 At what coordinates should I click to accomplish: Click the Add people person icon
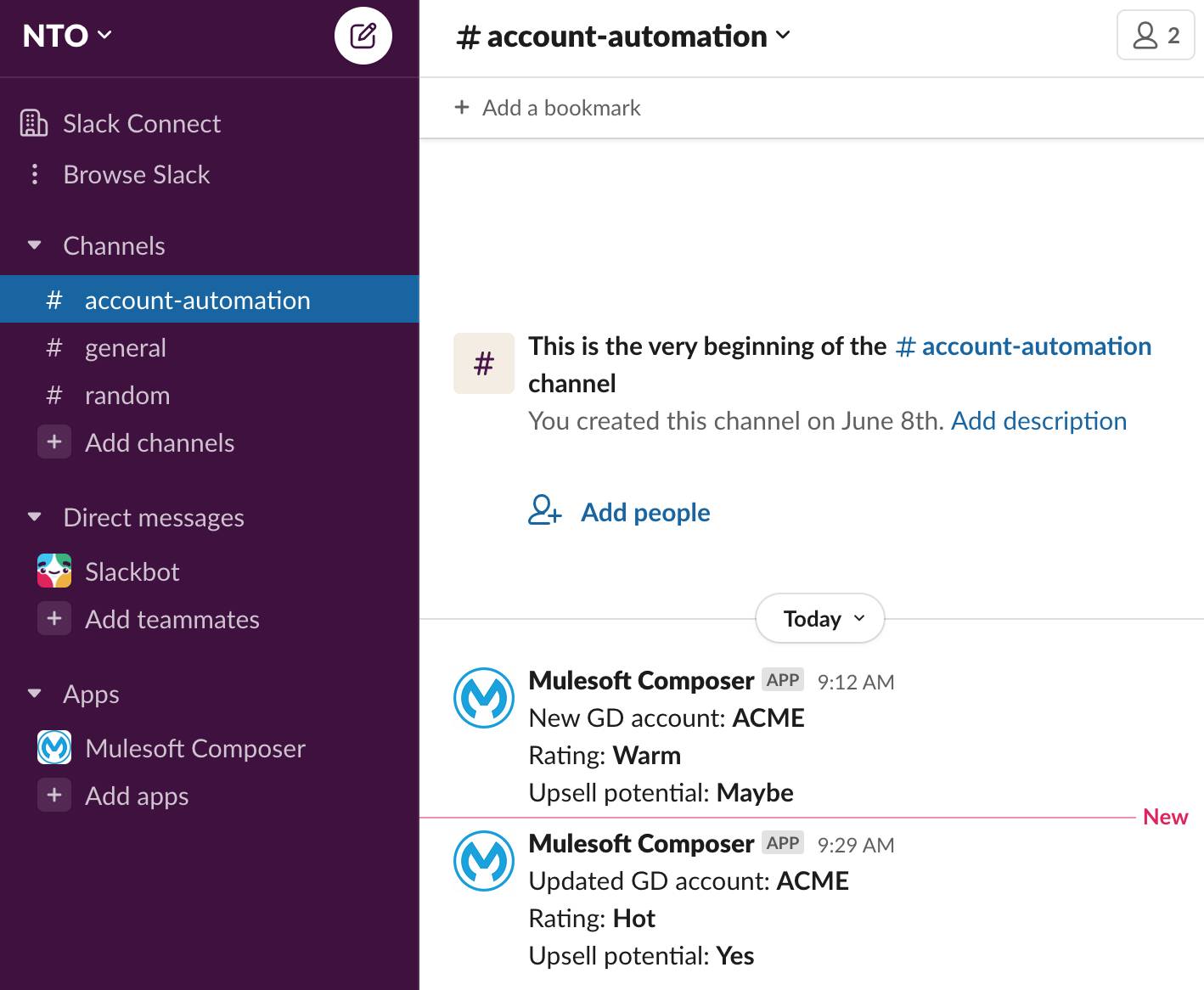pyautogui.click(x=544, y=510)
